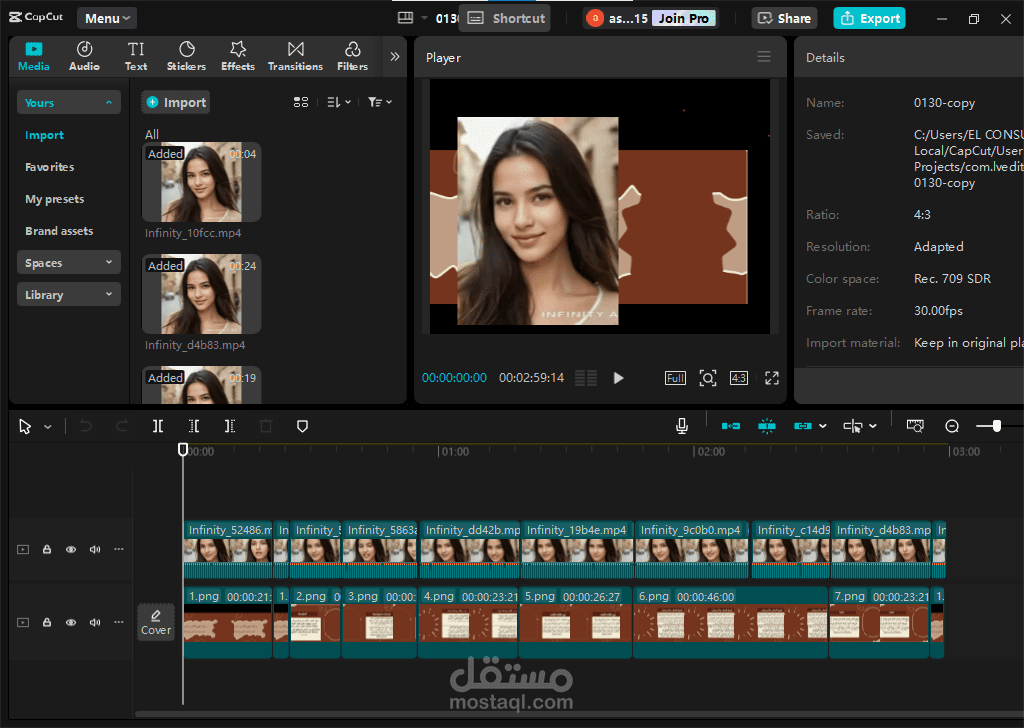The height and width of the screenshot is (728, 1024).
Task: Click the Undo arrow in timeline toolbar
Action: [x=86, y=426]
